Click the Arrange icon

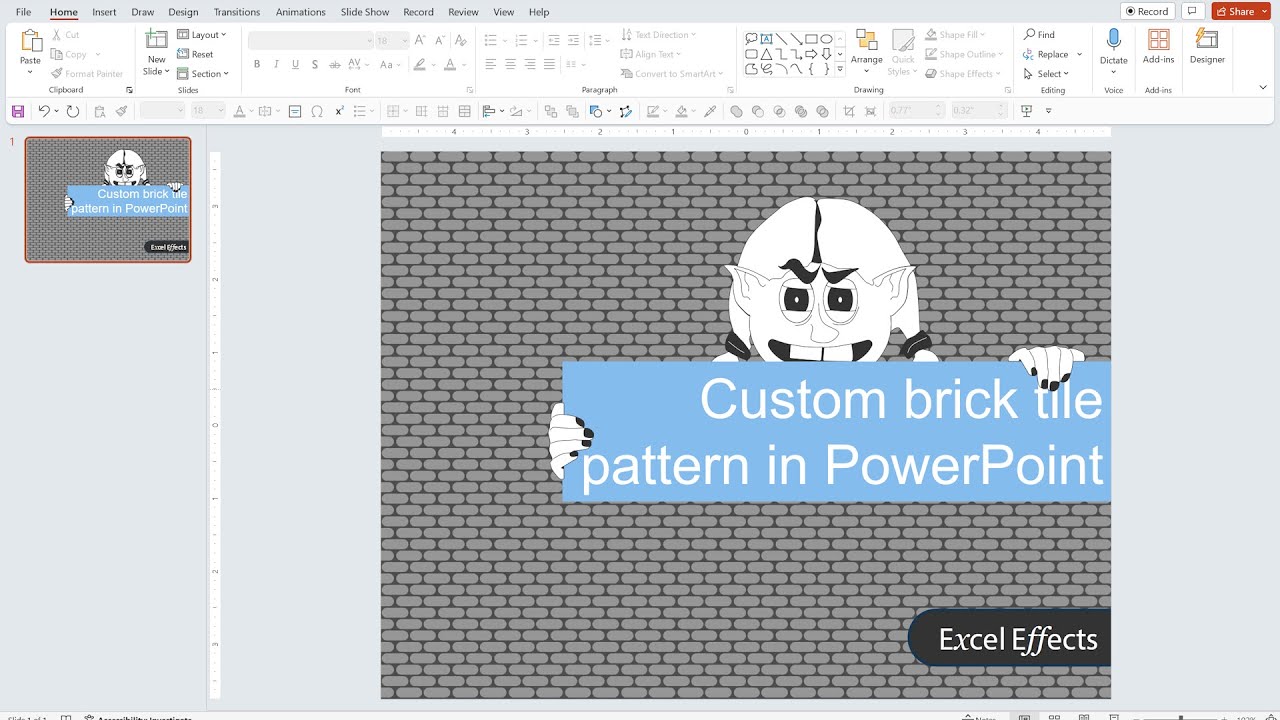[x=867, y=40]
